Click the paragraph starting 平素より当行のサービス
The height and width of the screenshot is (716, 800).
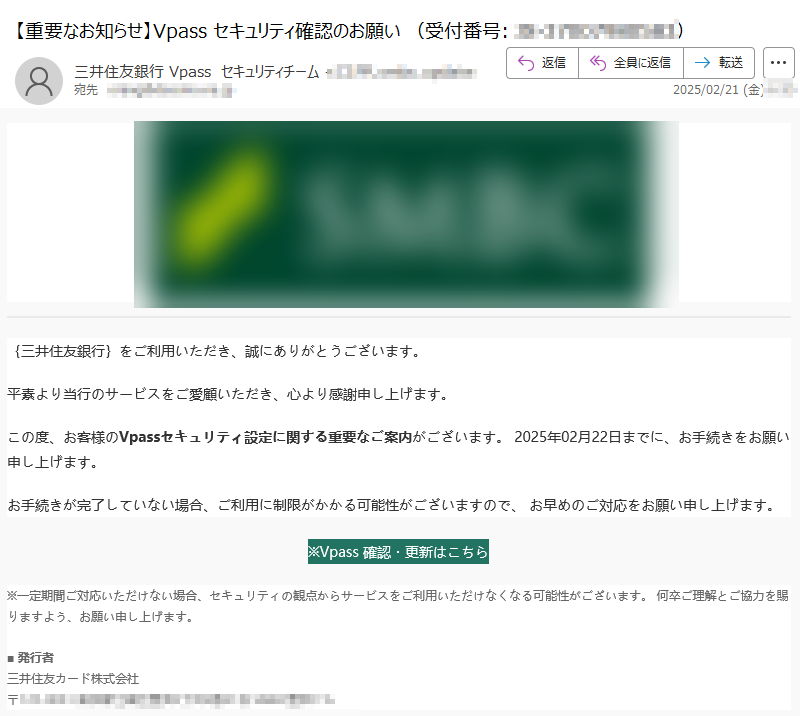(228, 394)
